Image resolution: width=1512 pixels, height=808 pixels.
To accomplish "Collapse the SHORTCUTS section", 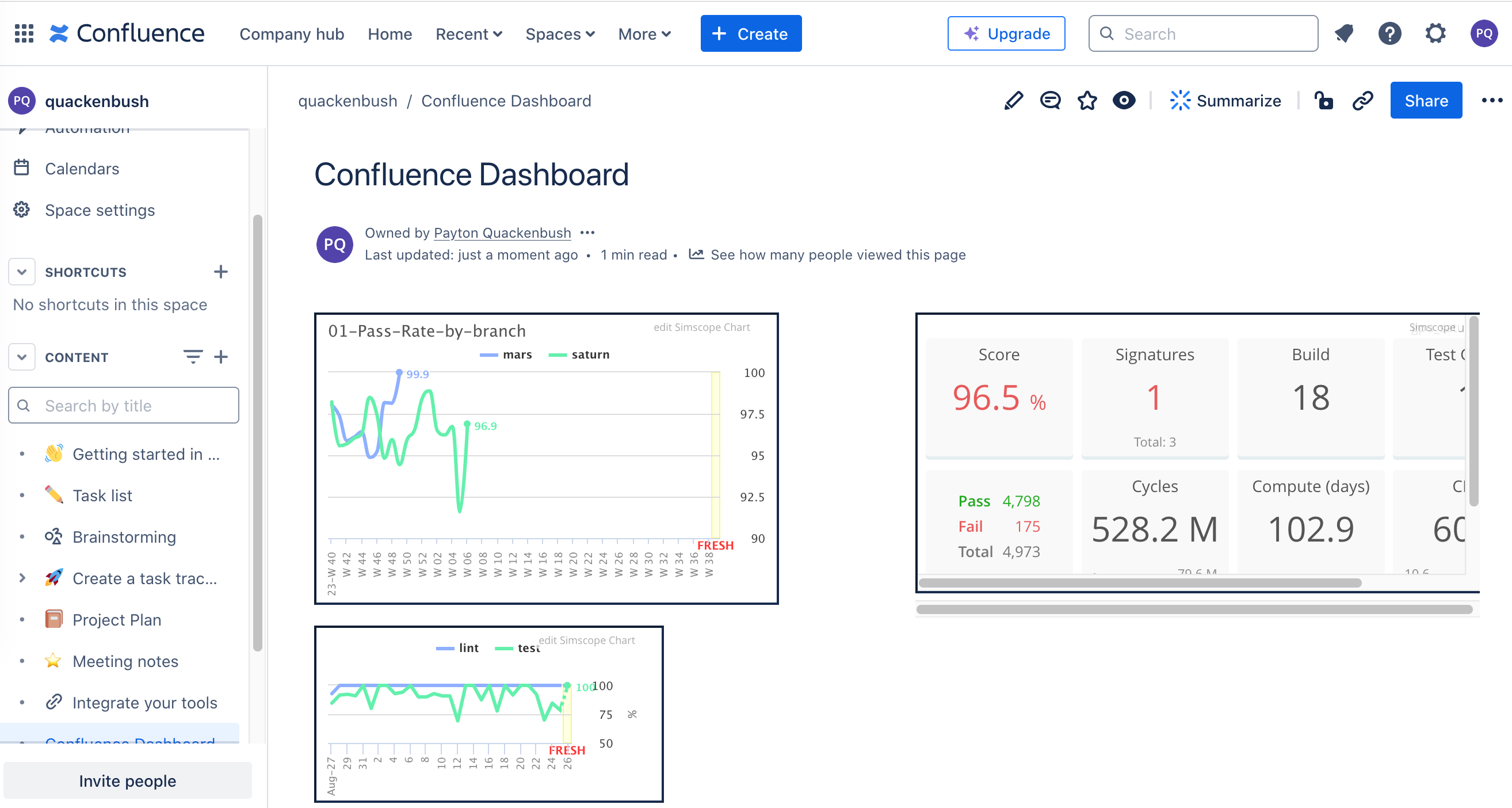I will 22,272.
